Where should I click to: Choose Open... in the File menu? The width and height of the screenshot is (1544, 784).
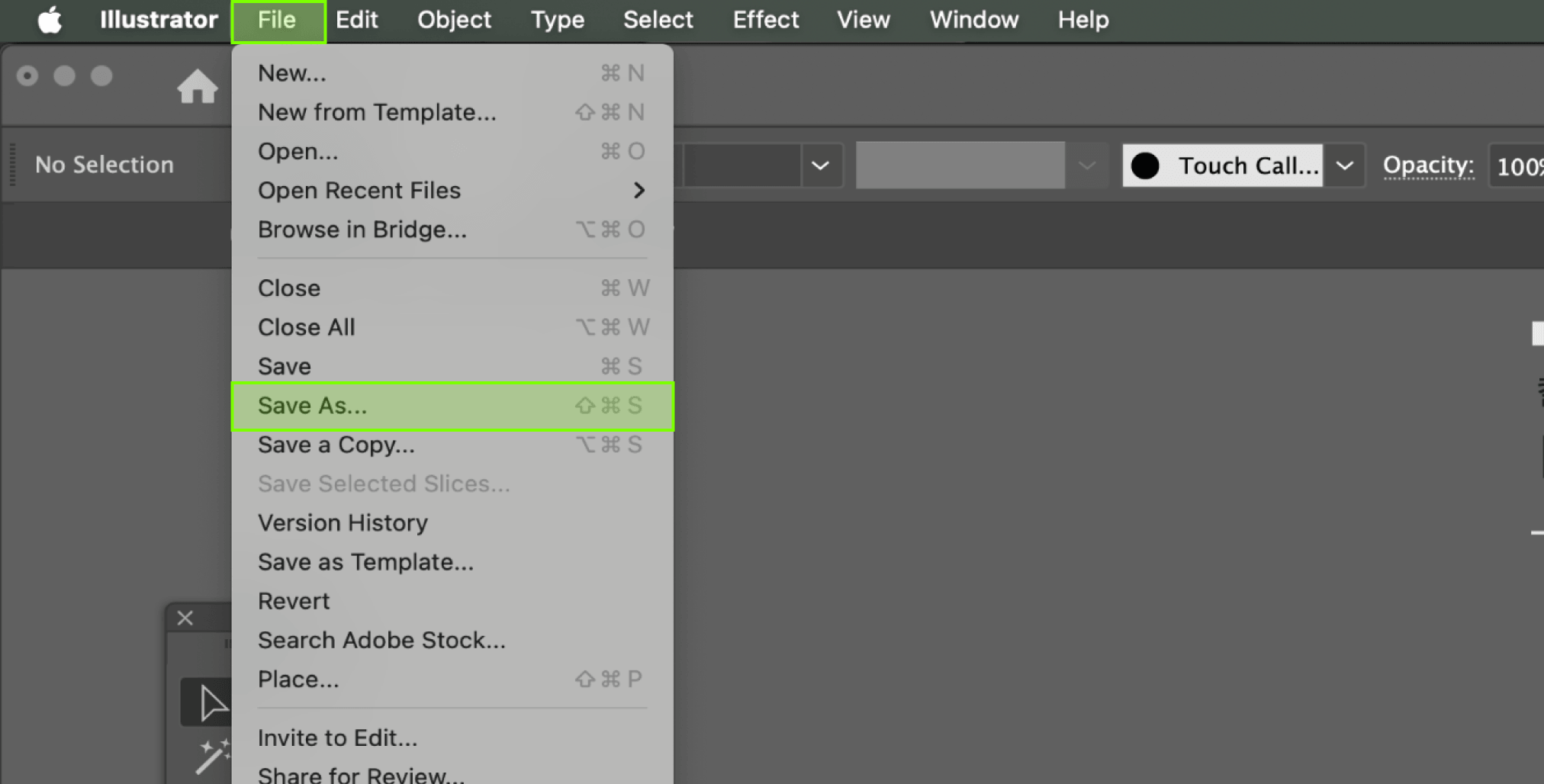tap(452, 151)
